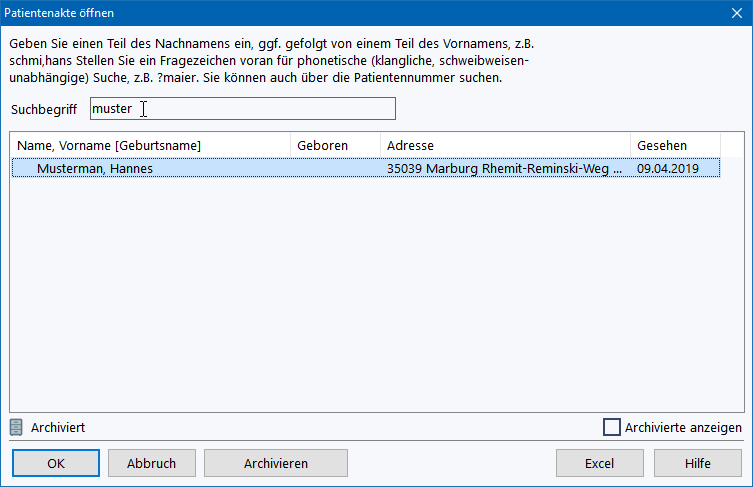Image resolution: width=753 pixels, height=487 pixels.
Task: Export the list via Excel button
Action: [x=599, y=463]
